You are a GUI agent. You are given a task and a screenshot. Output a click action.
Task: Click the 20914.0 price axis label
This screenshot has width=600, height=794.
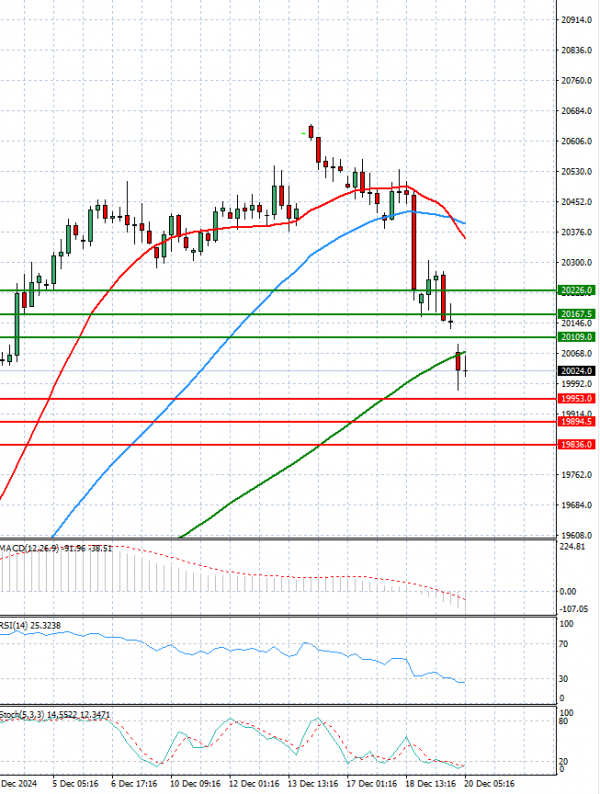pyautogui.click(x=576, y=20)
